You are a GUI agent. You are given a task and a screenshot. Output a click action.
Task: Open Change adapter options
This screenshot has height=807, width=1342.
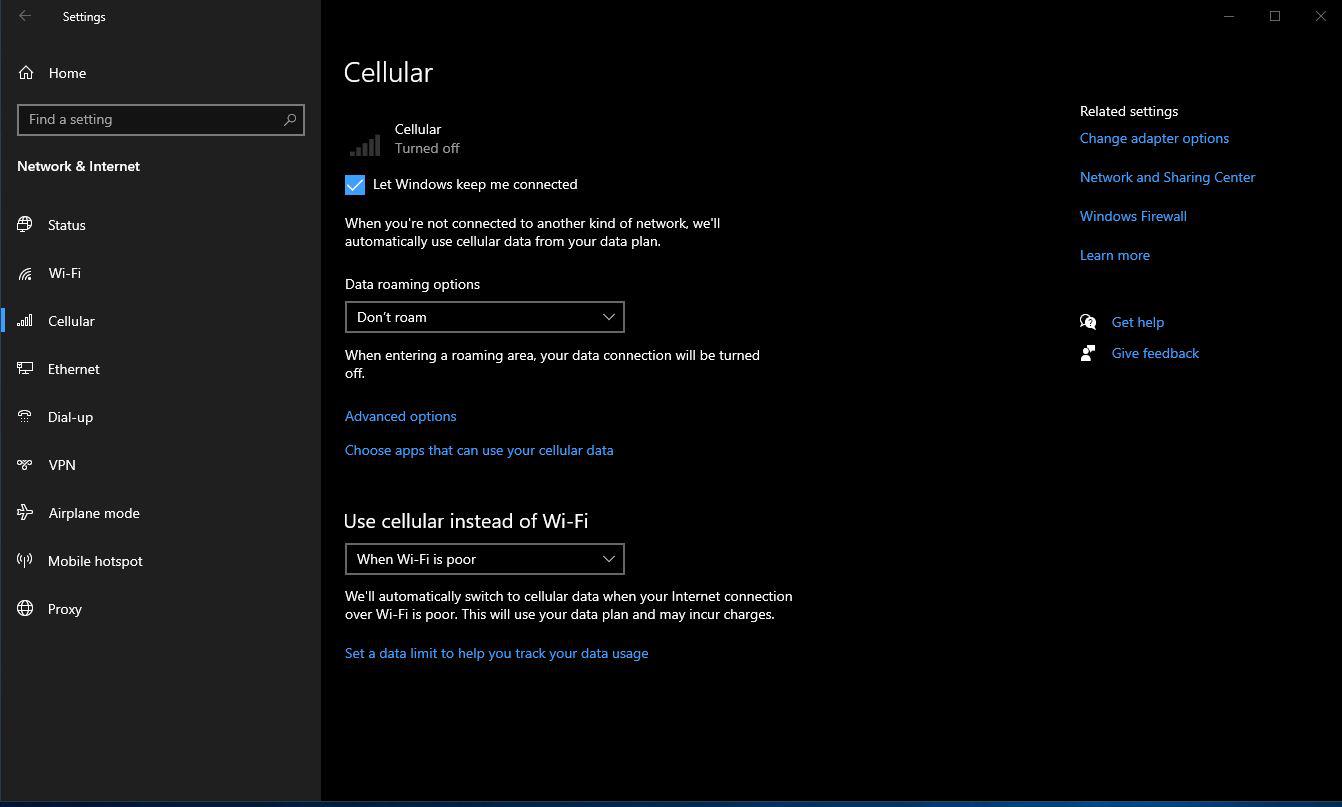pyautogui.click(x=1154, y=138)
